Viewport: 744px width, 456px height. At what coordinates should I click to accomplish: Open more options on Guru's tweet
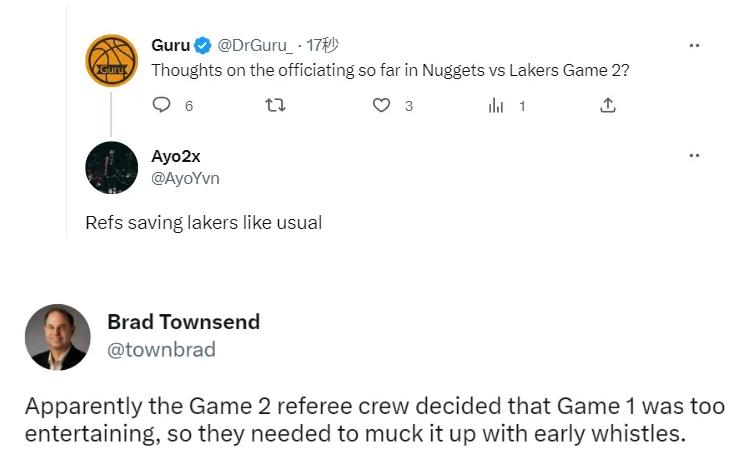click(694, 45)
